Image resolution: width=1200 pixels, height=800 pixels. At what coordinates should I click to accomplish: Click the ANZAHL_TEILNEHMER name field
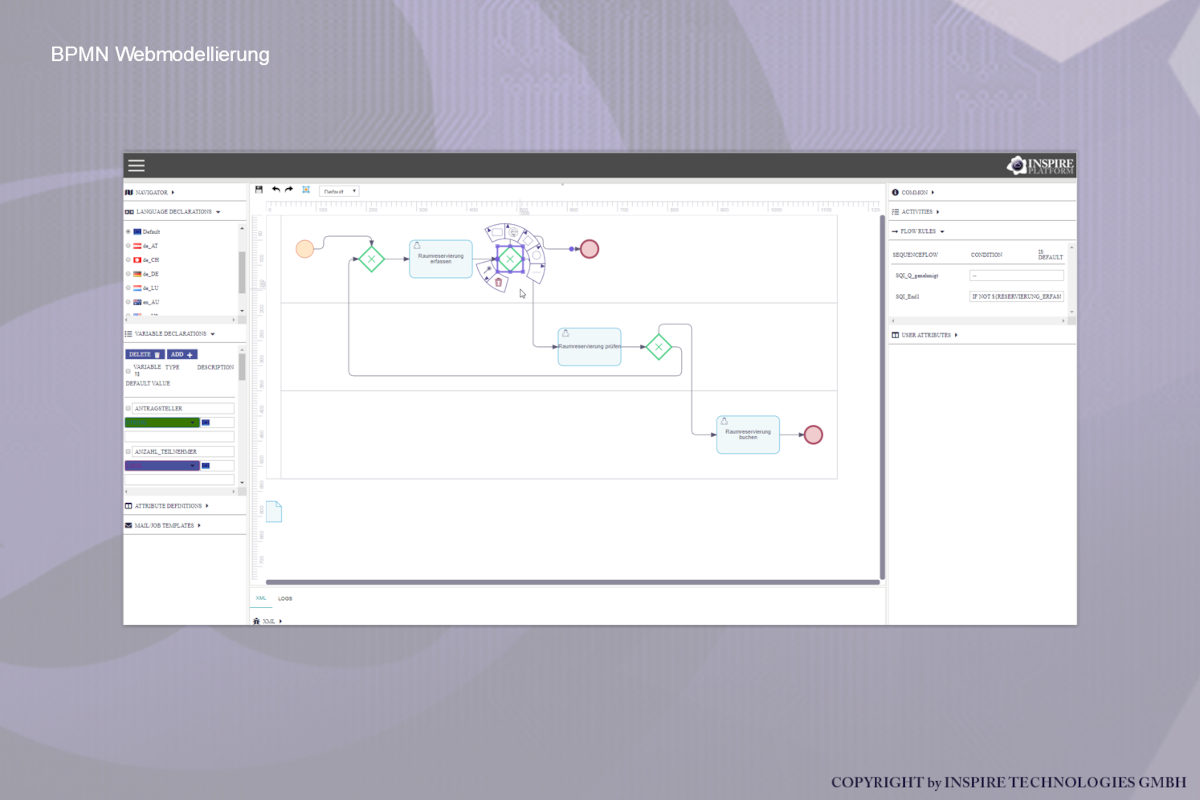183,451
